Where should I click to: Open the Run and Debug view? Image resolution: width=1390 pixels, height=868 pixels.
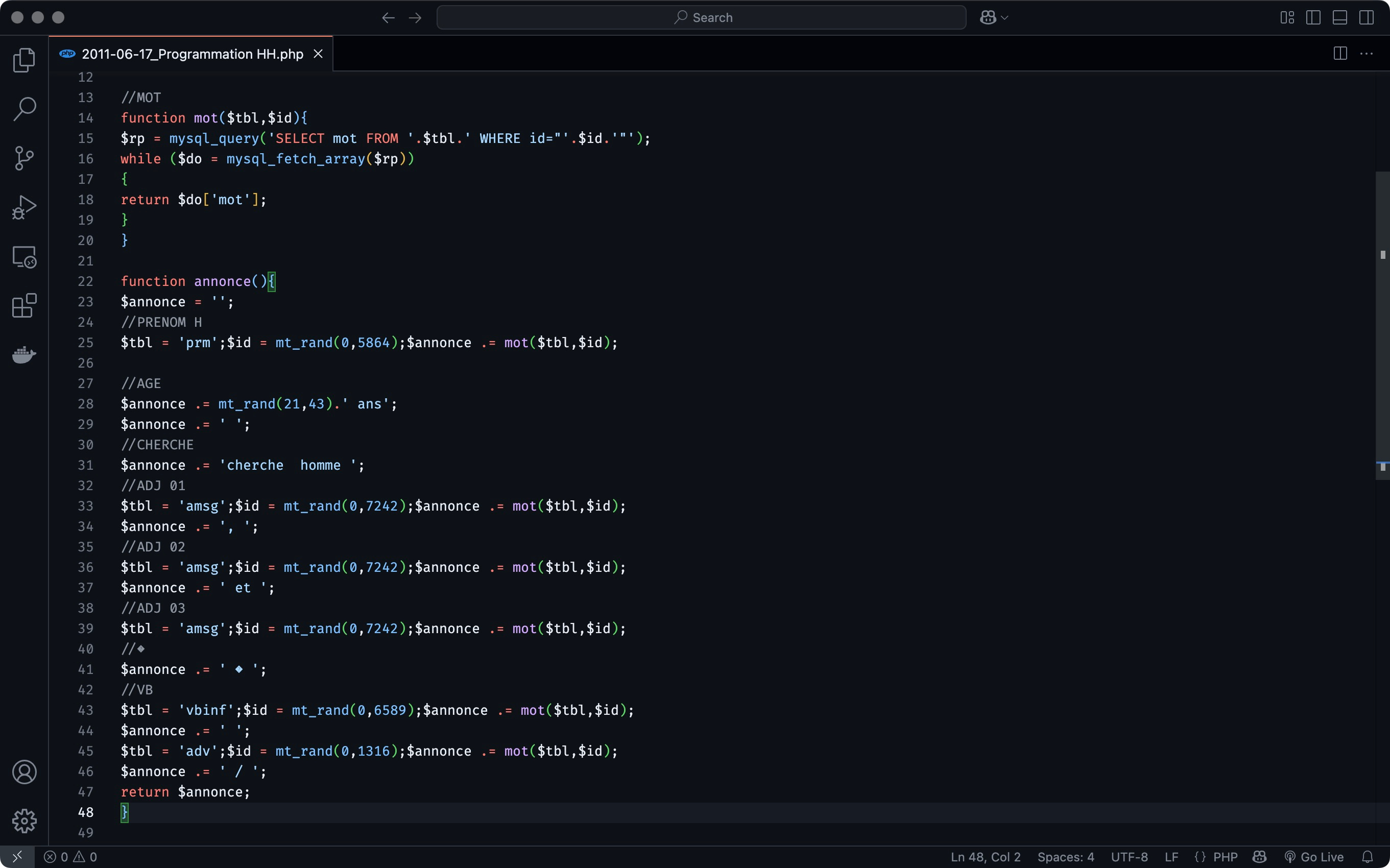(x=24, y=207)
